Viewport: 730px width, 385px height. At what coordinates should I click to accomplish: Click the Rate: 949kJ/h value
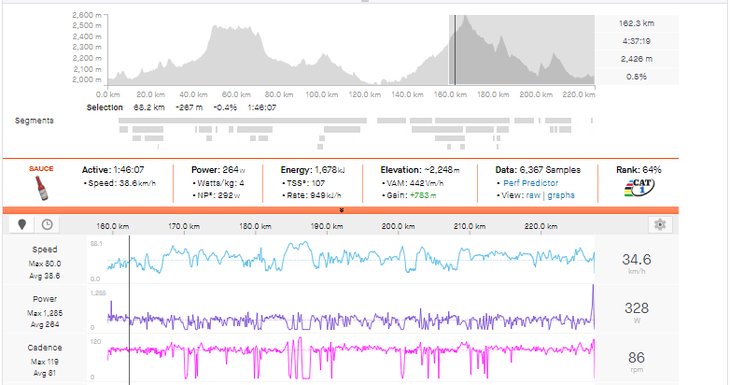[314, 196]
